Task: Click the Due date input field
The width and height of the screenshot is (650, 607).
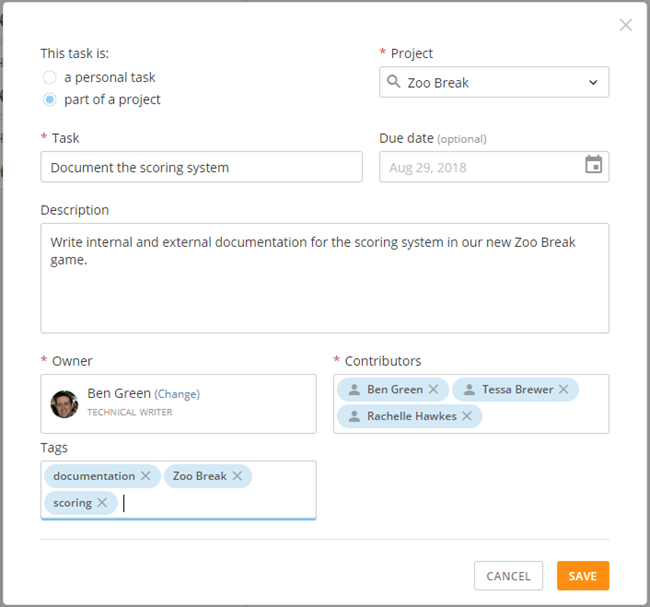Action: [478, 167]
